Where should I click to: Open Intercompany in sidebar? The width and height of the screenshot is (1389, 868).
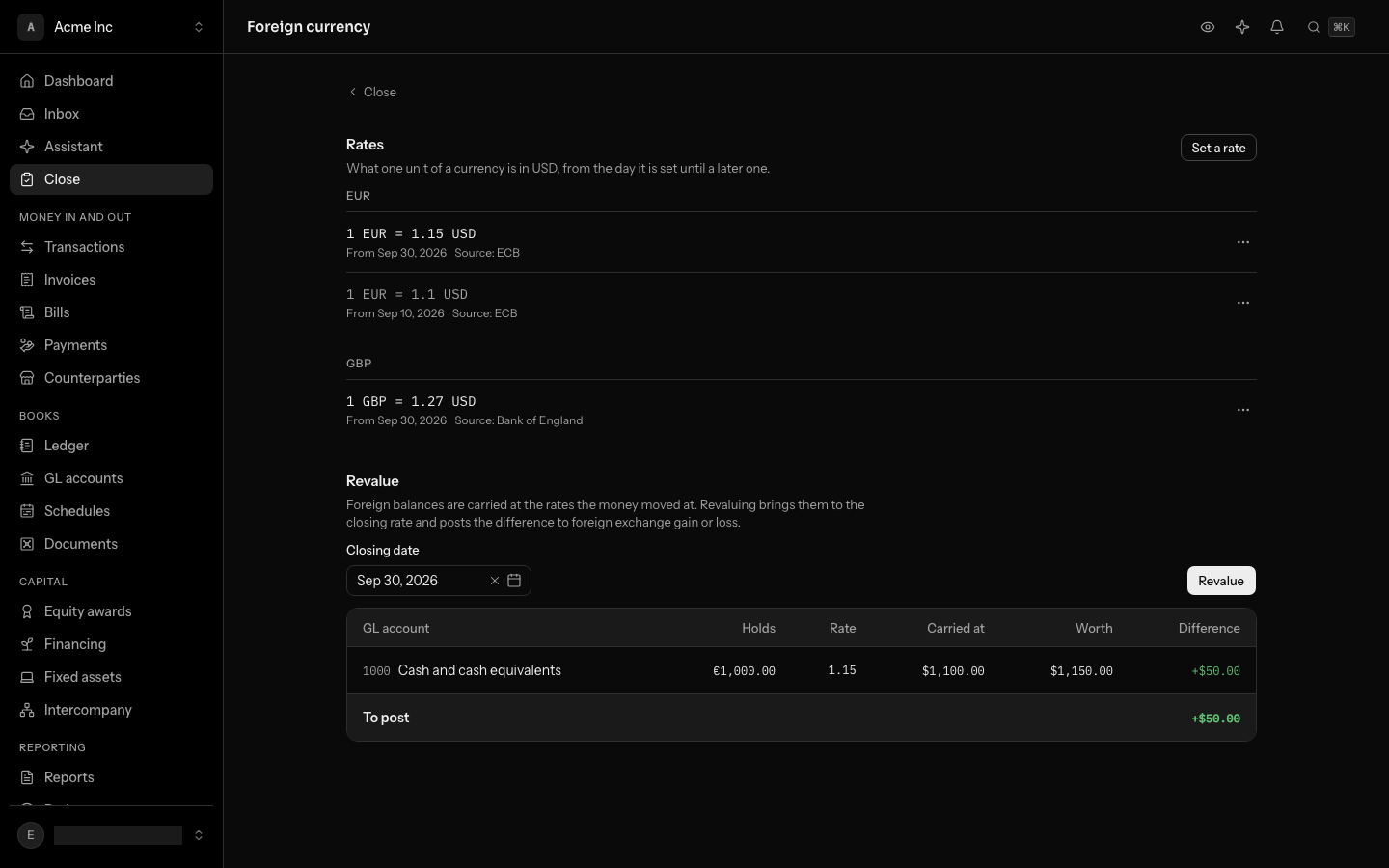point(111,710)
